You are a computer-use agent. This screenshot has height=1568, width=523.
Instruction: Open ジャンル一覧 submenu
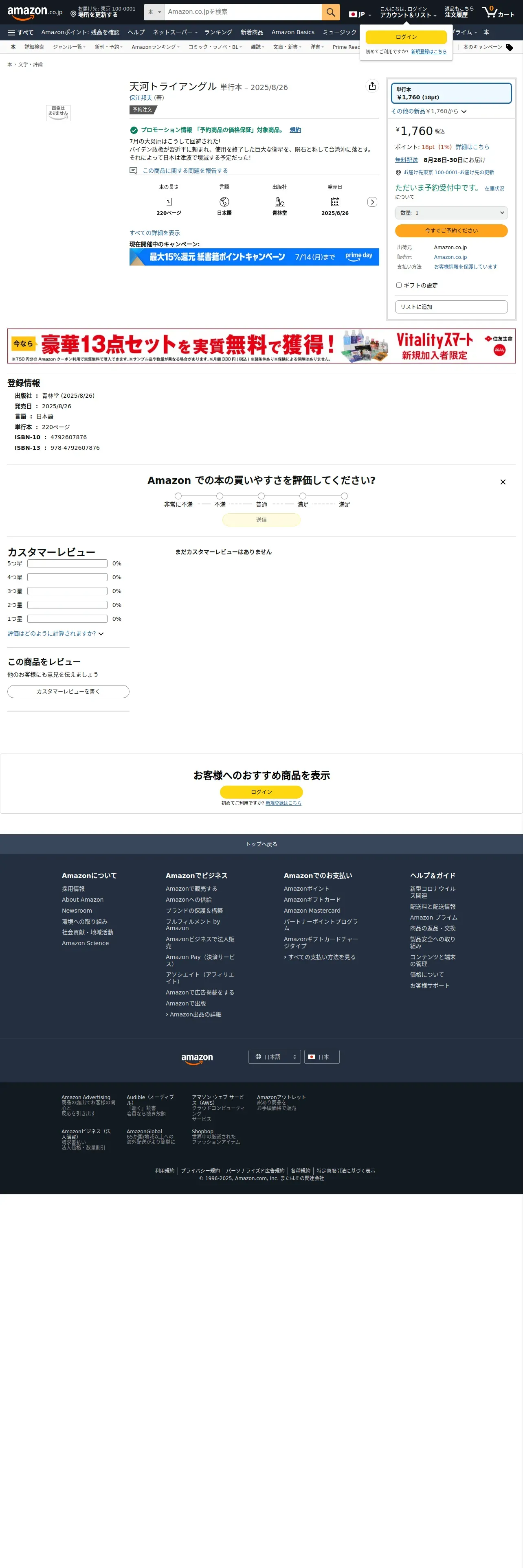pos(69,47)
